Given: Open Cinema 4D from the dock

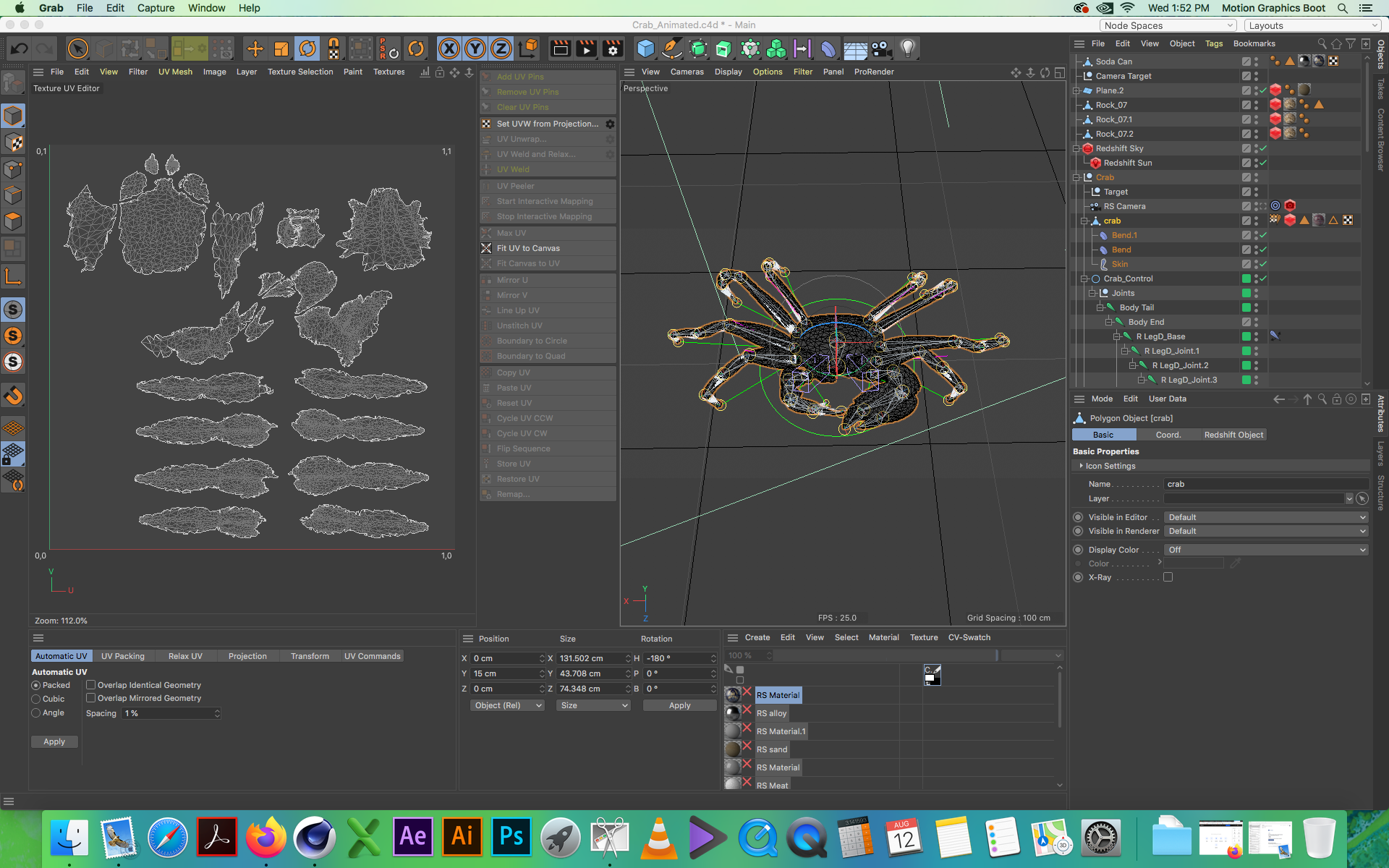Looking at the screenshot, I should [314, 838].
